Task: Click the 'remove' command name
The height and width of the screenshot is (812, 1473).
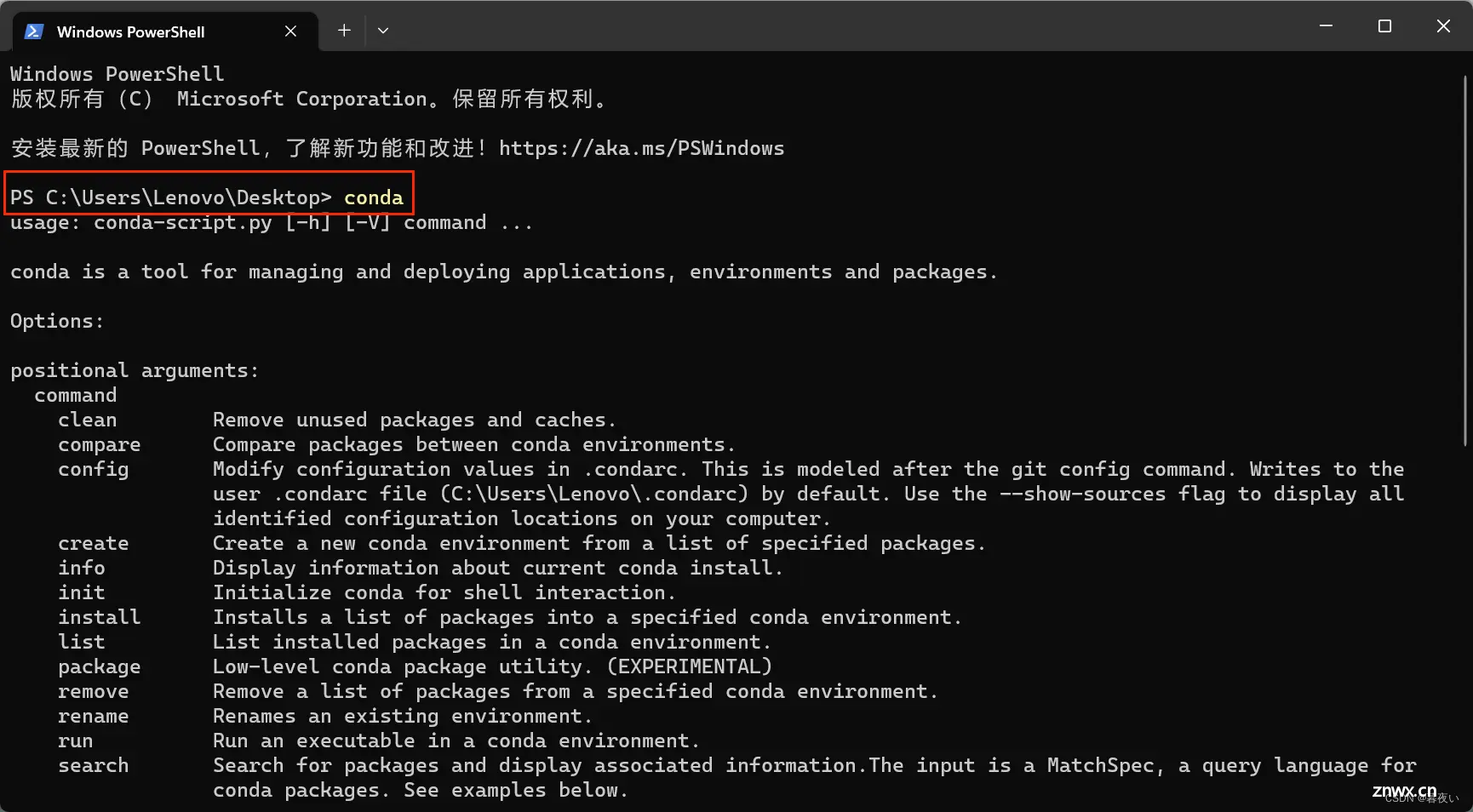Action: (94, 691)
